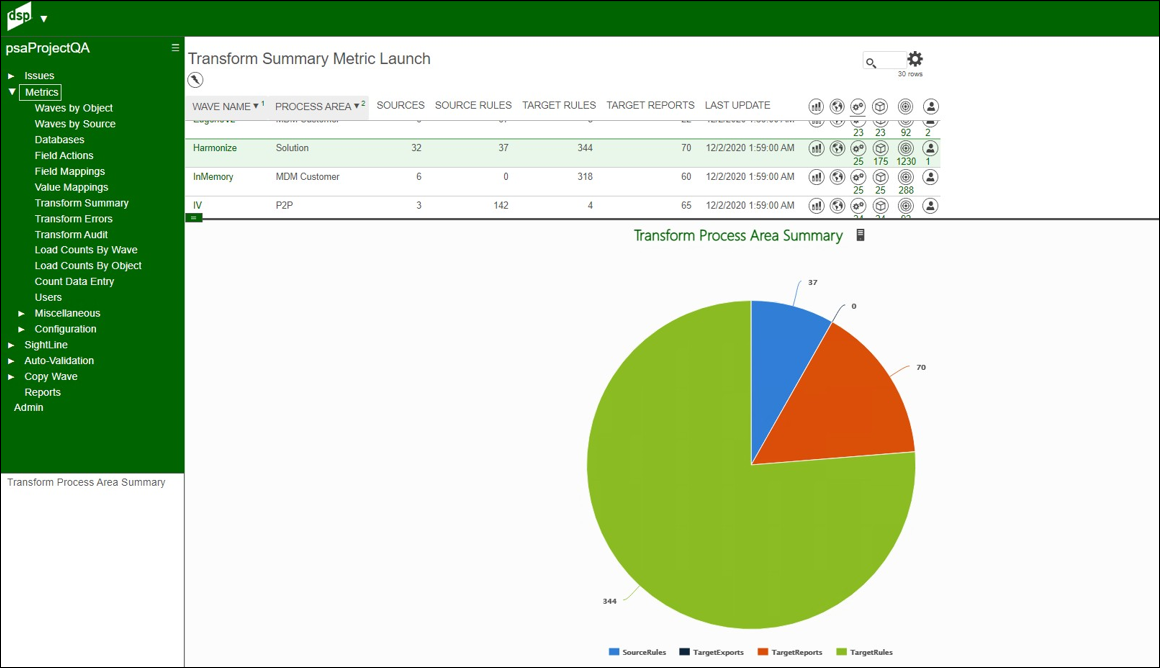
Task: Open bar chart icon for the InMemory row
Action: coord(816,177)
